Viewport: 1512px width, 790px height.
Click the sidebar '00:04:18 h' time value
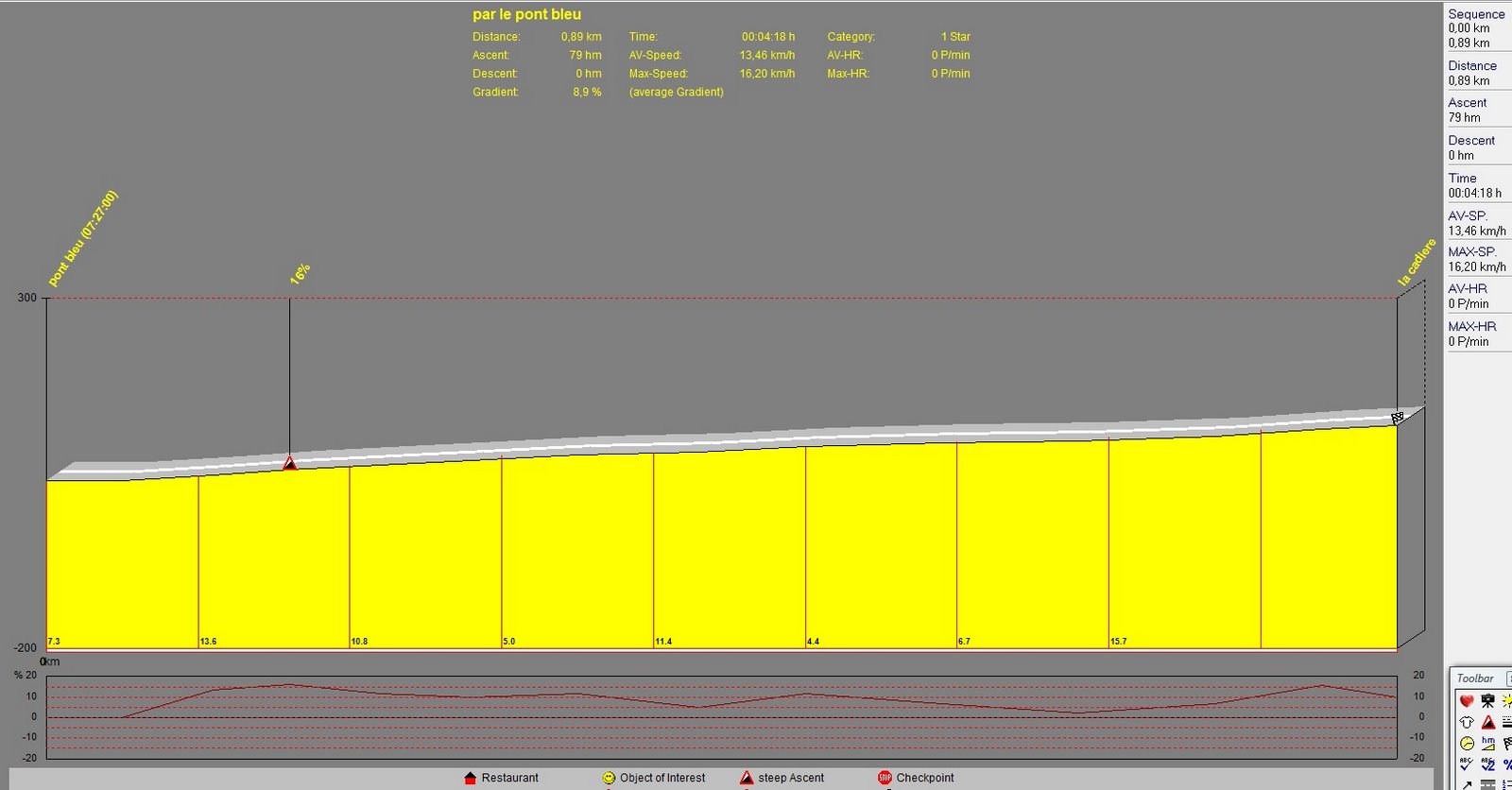[1474, 193]
